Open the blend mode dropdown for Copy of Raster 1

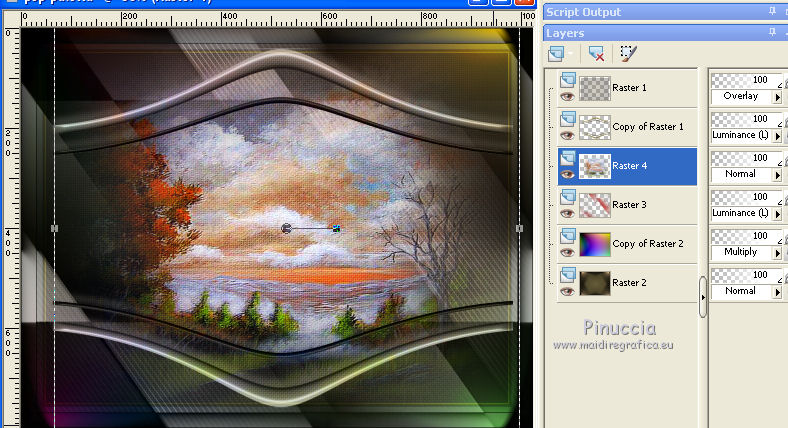tap(777, 136)
